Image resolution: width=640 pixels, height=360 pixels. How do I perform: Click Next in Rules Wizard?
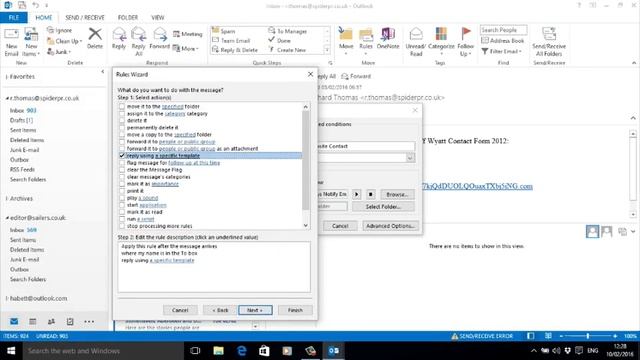(x=255, y=310)
